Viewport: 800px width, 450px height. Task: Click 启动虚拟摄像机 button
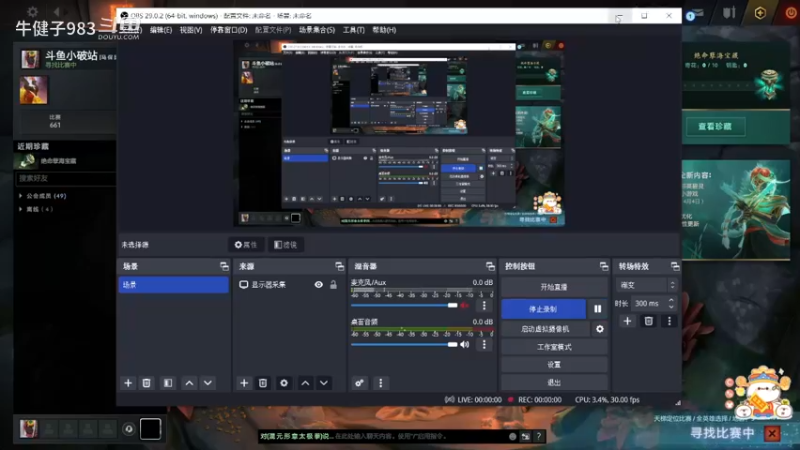click(545, 329)
